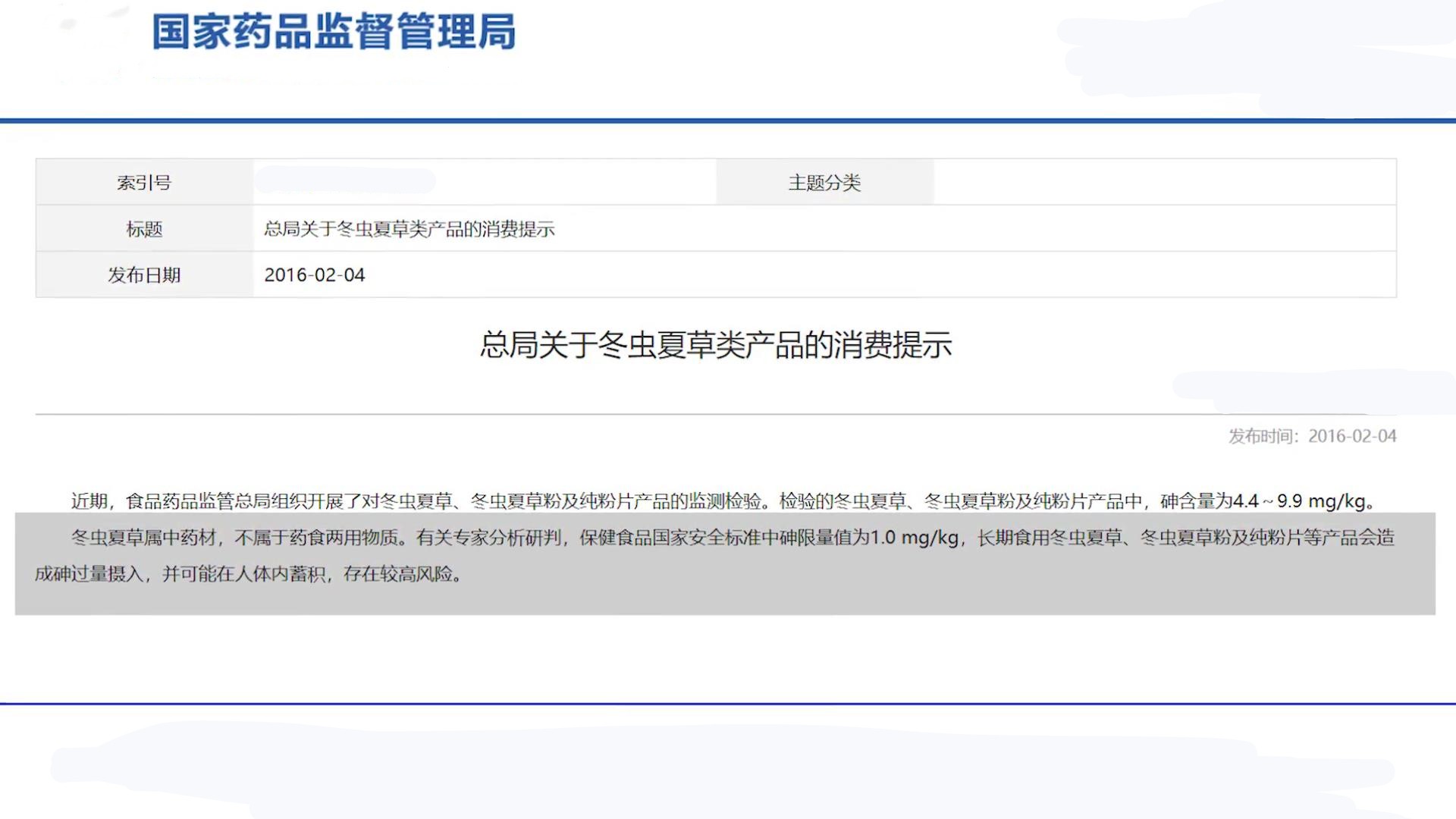Click '有关专家分析研判' in the highlighted paragraph
This screenshot has width=1456, height=819.
point(488,538)
